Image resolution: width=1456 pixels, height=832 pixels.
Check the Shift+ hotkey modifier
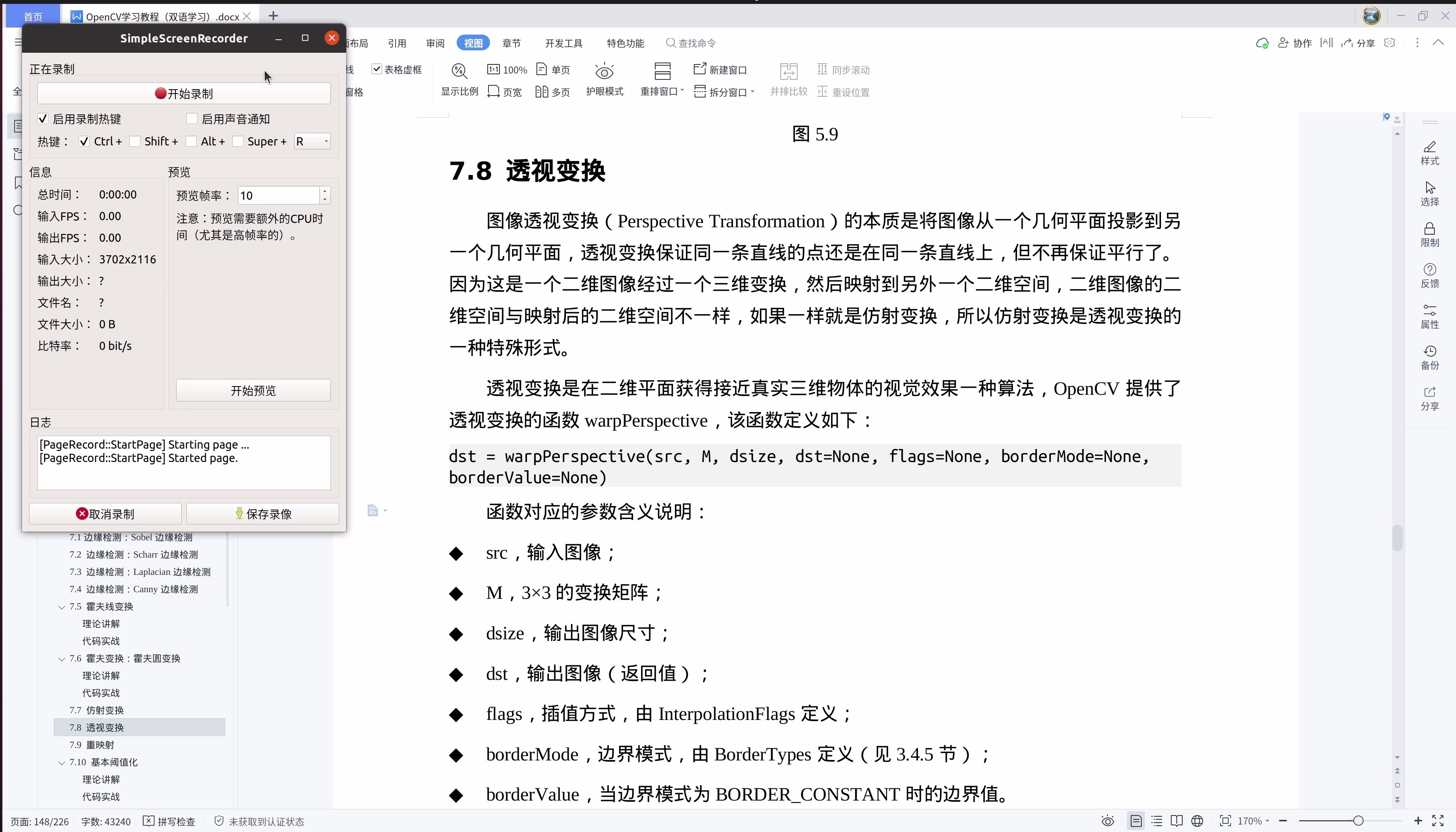pyautogui.click(x=135, y=141)
